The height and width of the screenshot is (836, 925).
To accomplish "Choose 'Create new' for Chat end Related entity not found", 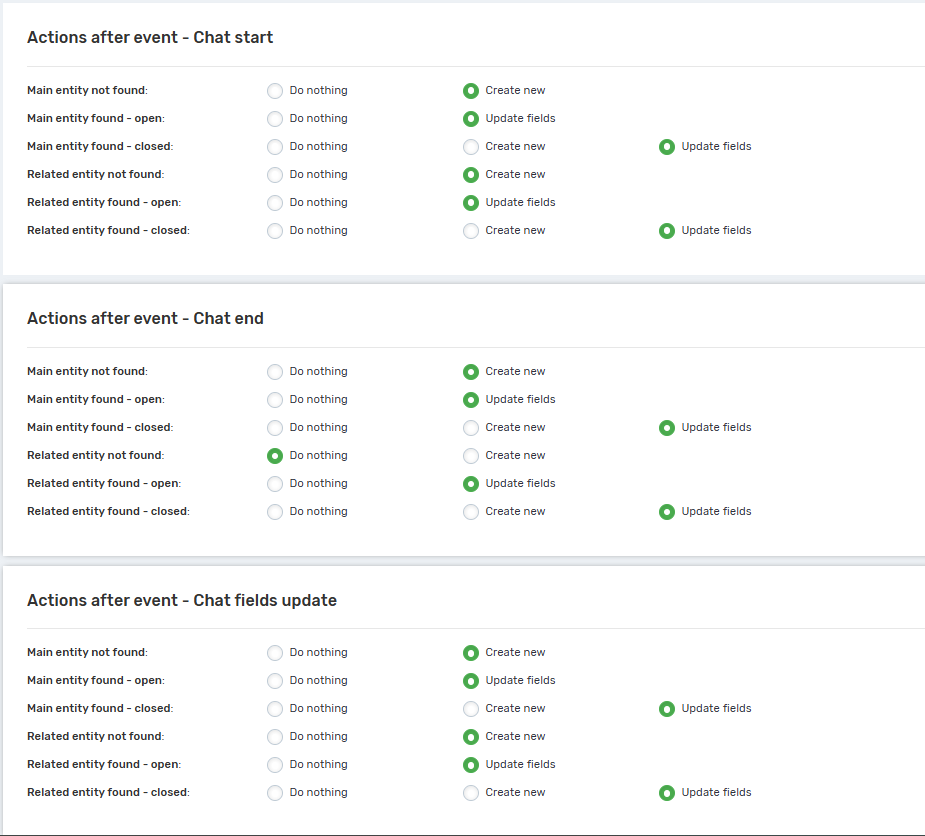I will point(471,456).
